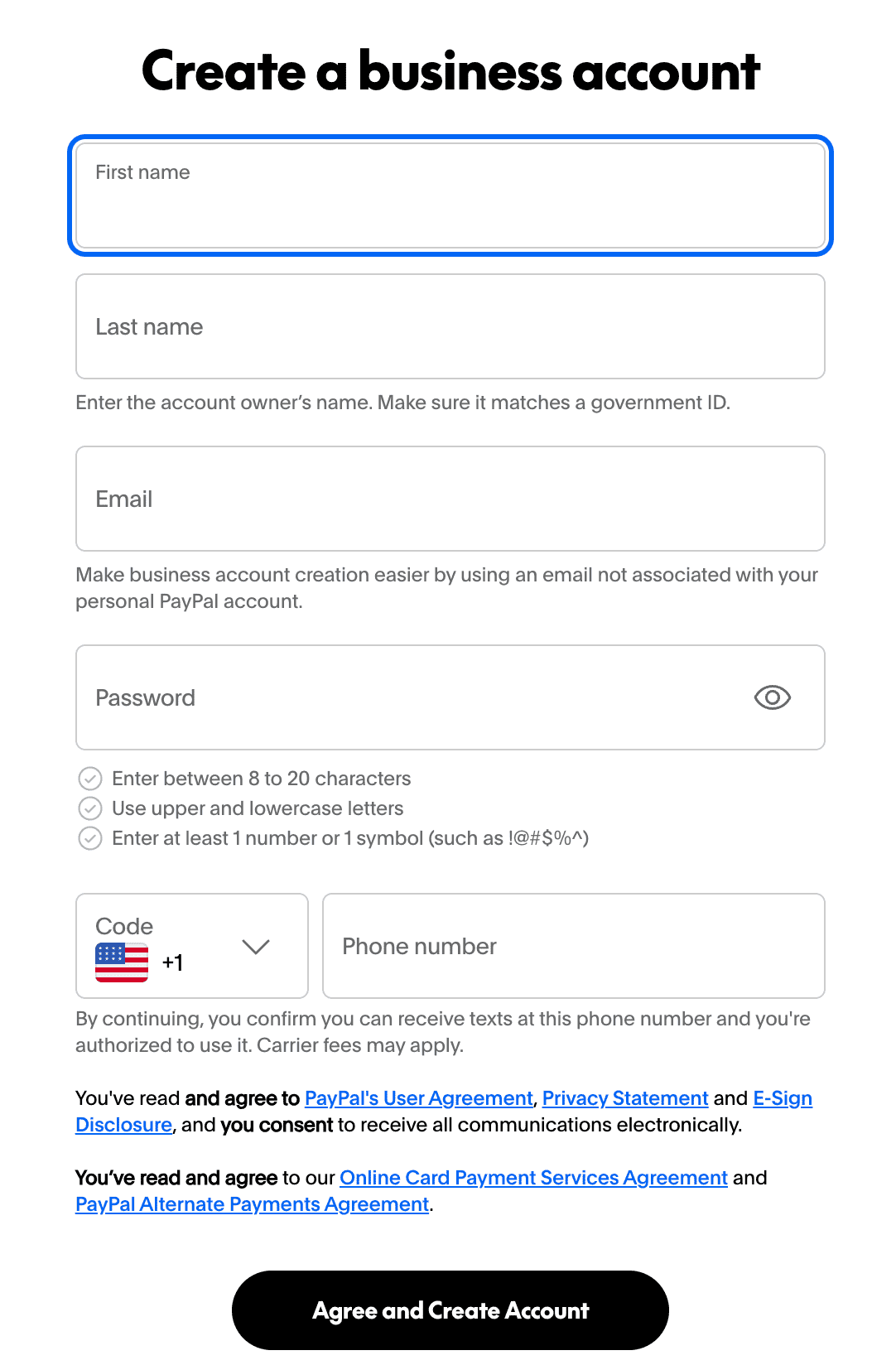896x1365 pixels.
Task: Open Online Card Payment Services Agreement
Action: (533, 1178)
